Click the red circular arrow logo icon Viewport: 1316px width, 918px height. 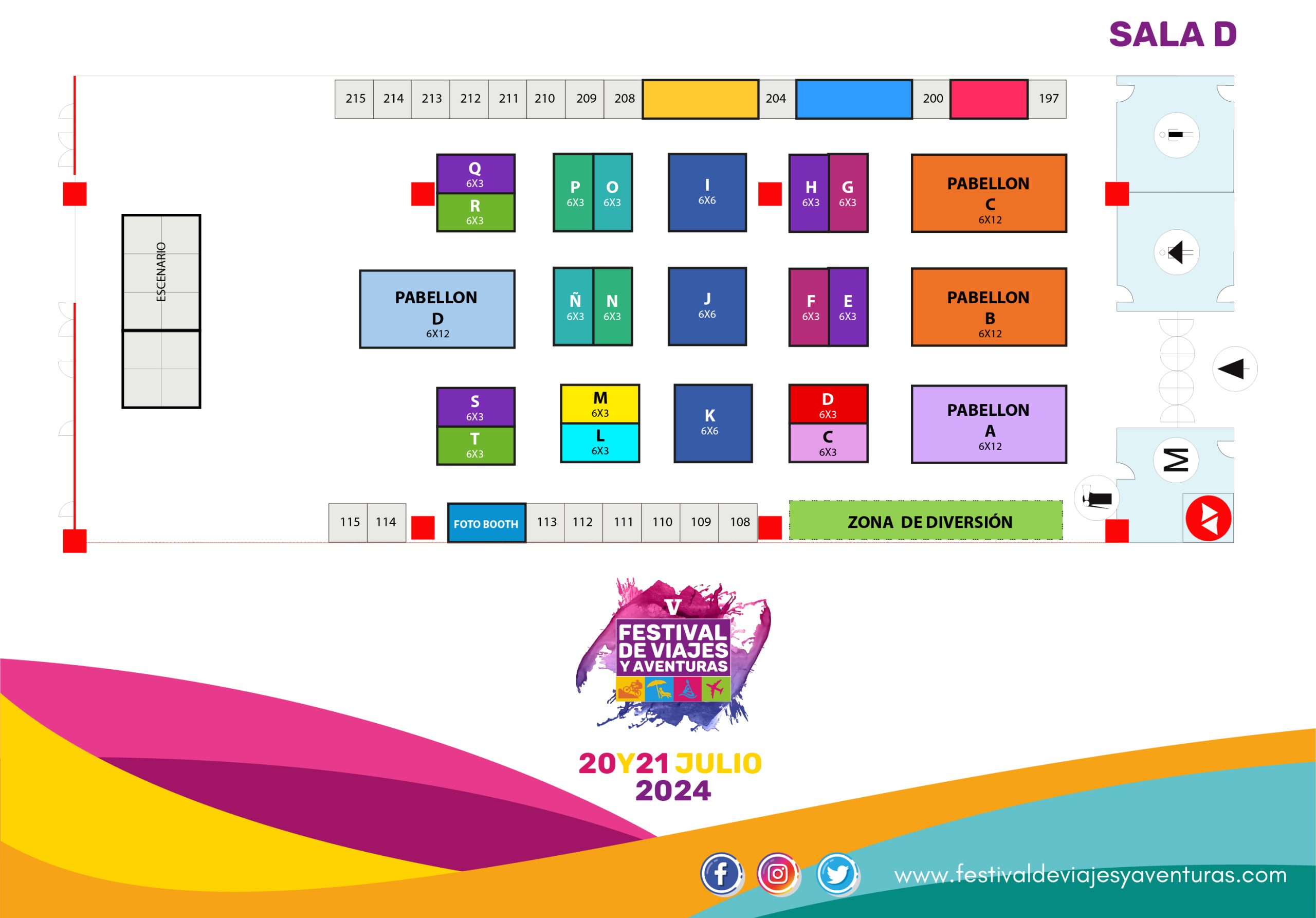point(1208,518)
